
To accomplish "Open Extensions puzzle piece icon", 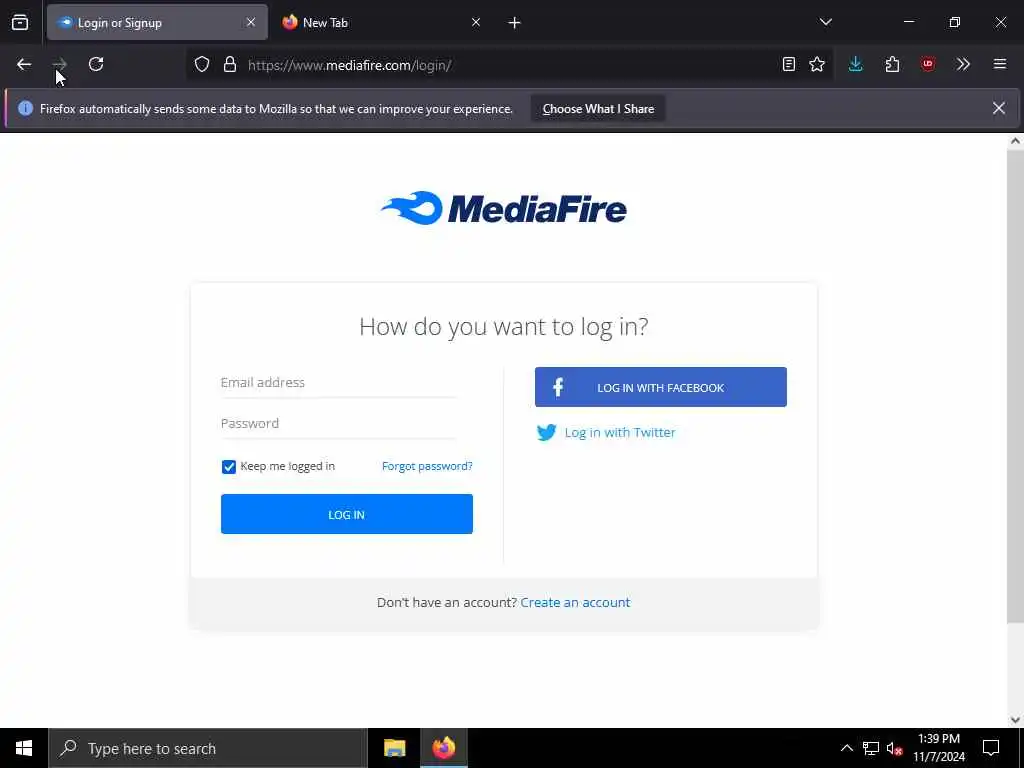I will click(892, 64).
